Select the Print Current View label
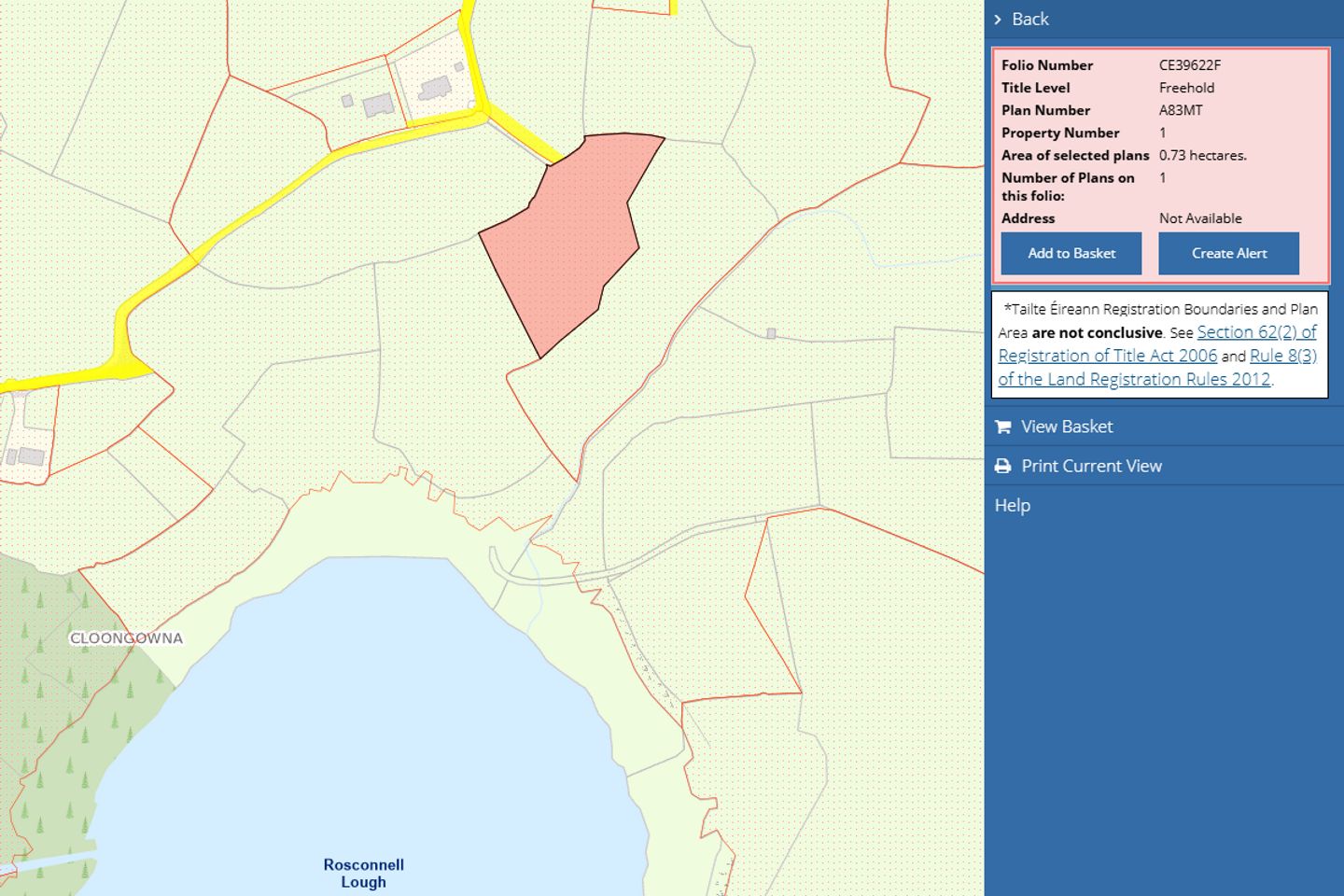Screen dimensions: 1344x896 1091,466
